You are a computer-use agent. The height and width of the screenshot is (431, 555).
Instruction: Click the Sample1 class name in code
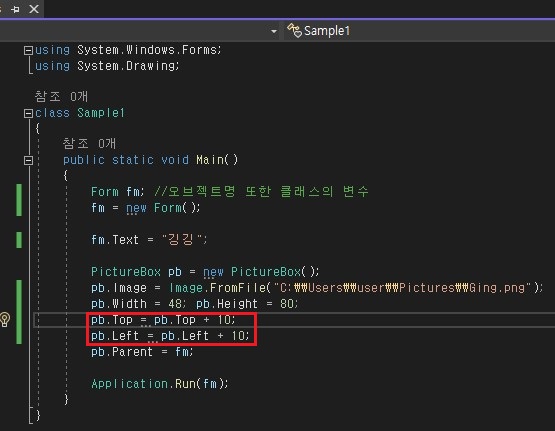pyautogui.click(x=101, y=113)
